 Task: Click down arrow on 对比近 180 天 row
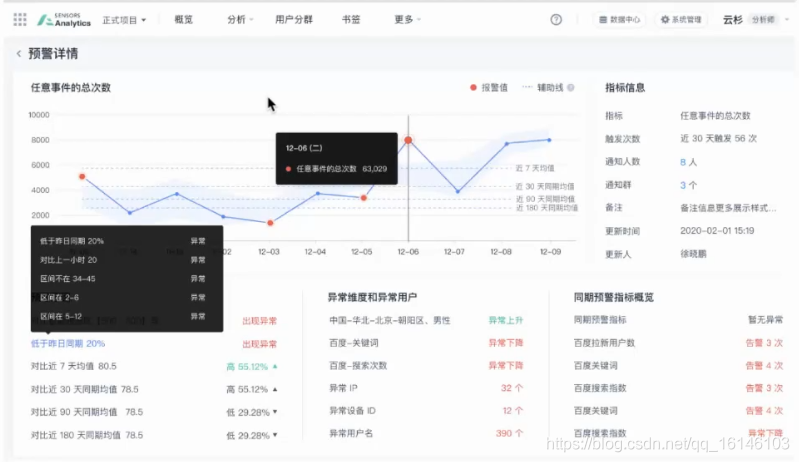(x=275, y=435)
